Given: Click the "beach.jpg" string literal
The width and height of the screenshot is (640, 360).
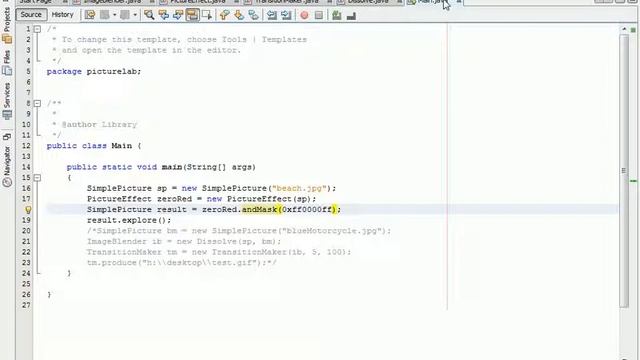Looking at the screenshot, I should tap(300, 188).
